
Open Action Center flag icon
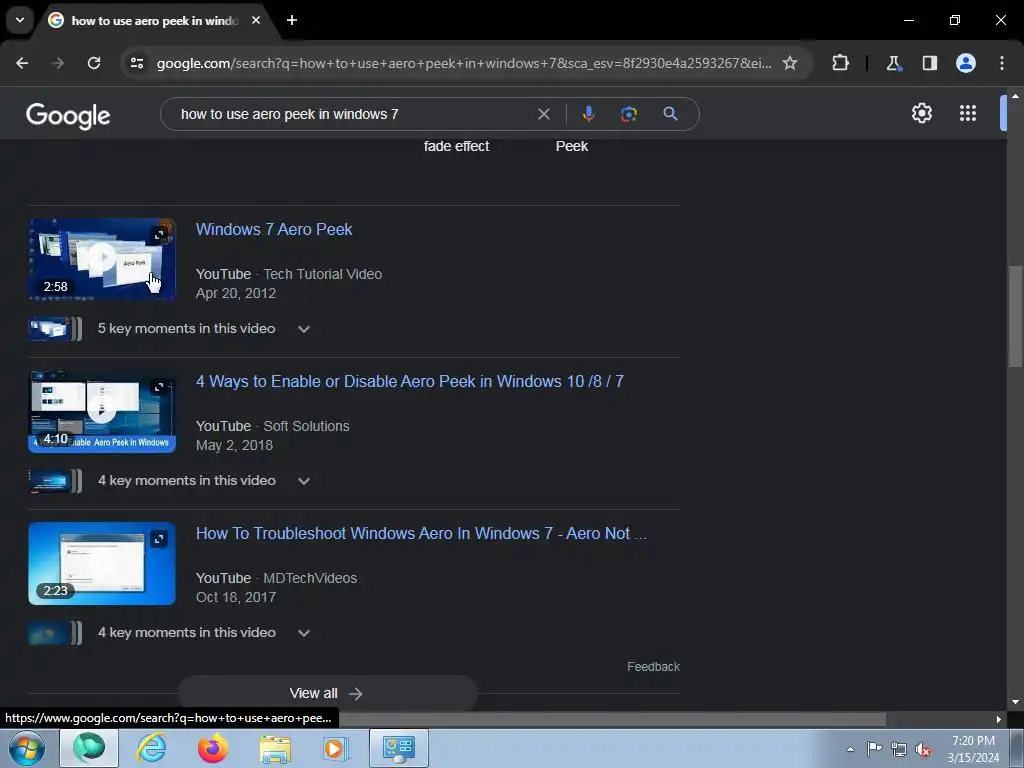point(874,749)
